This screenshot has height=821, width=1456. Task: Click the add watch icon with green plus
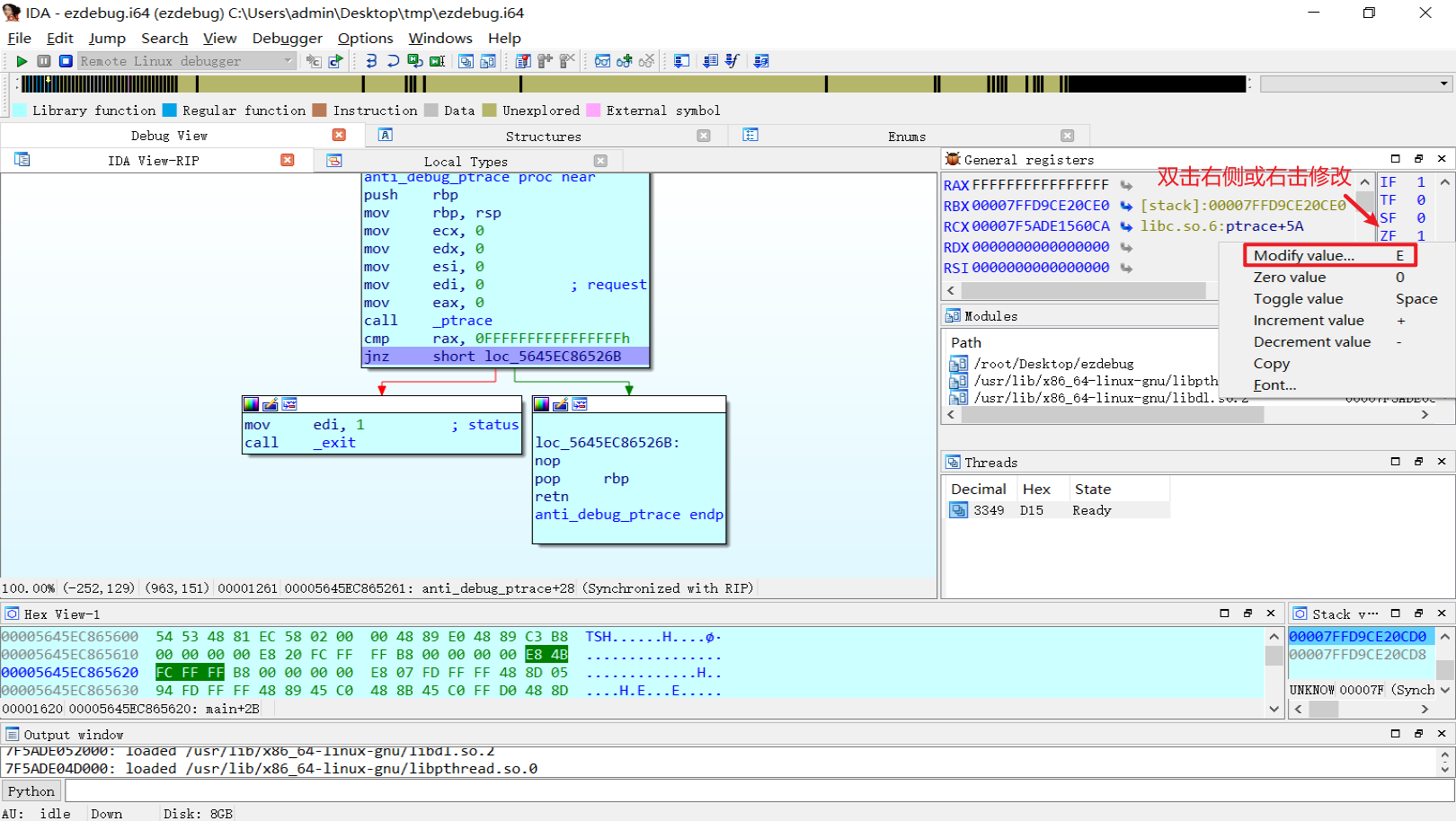point(625,61)
